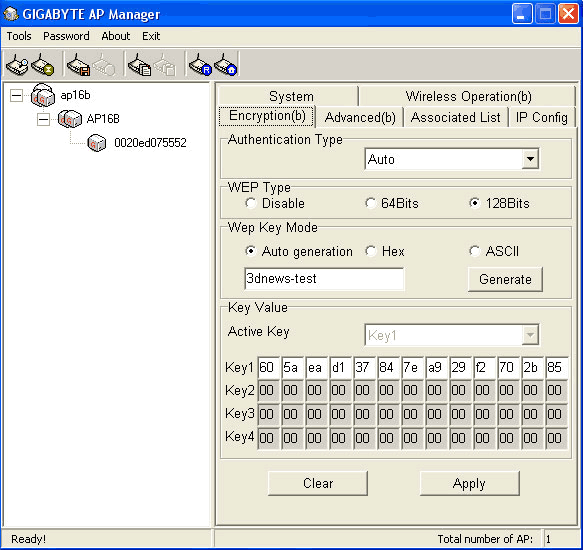
Task: Open the Tools menu
Action: [19, 36]
